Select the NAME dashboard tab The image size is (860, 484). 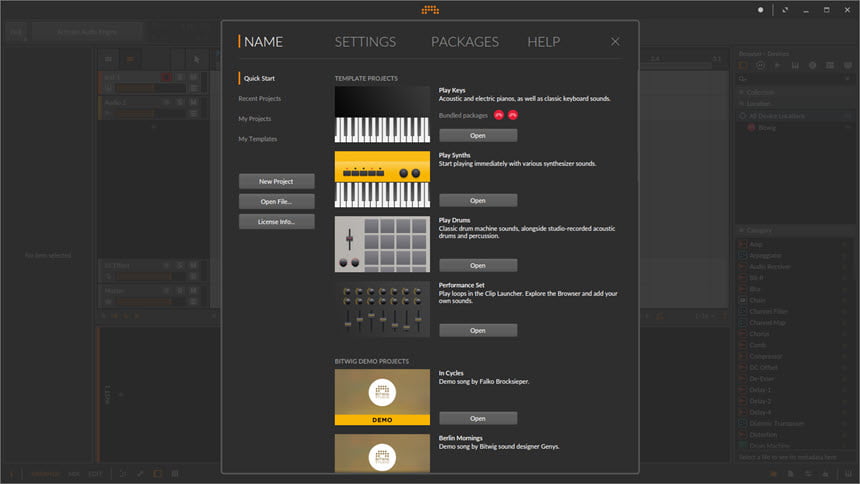coord(263,42)
